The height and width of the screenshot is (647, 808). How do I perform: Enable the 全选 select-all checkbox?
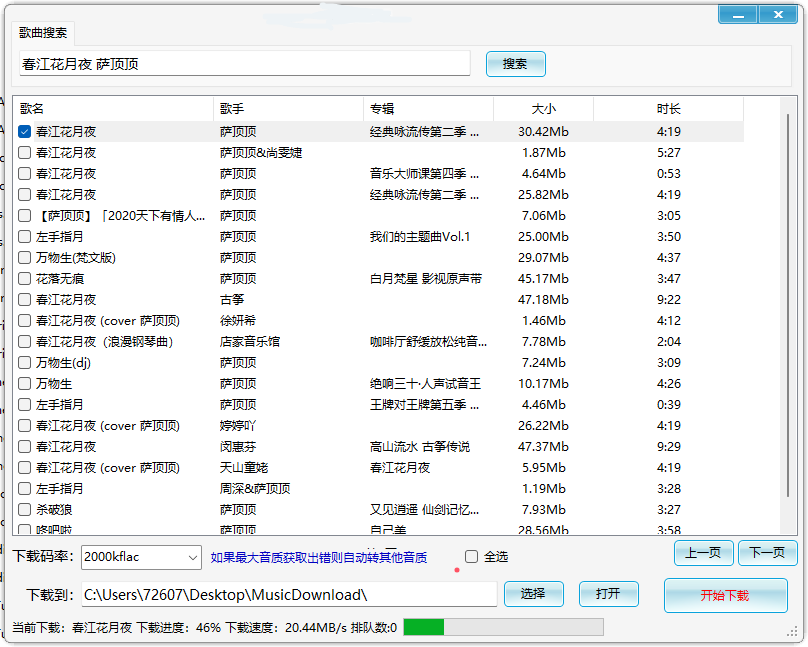(471, 556)
